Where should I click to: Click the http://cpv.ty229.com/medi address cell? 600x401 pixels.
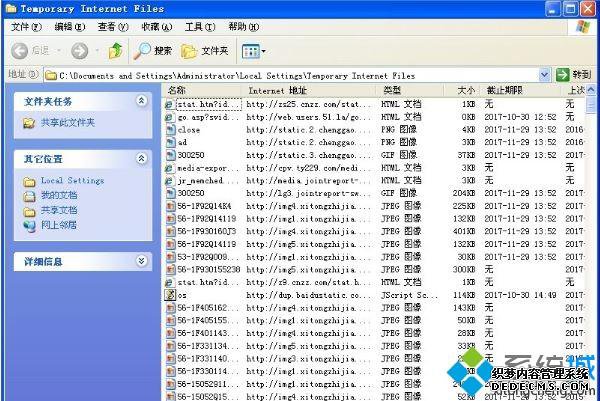point(308,168)
